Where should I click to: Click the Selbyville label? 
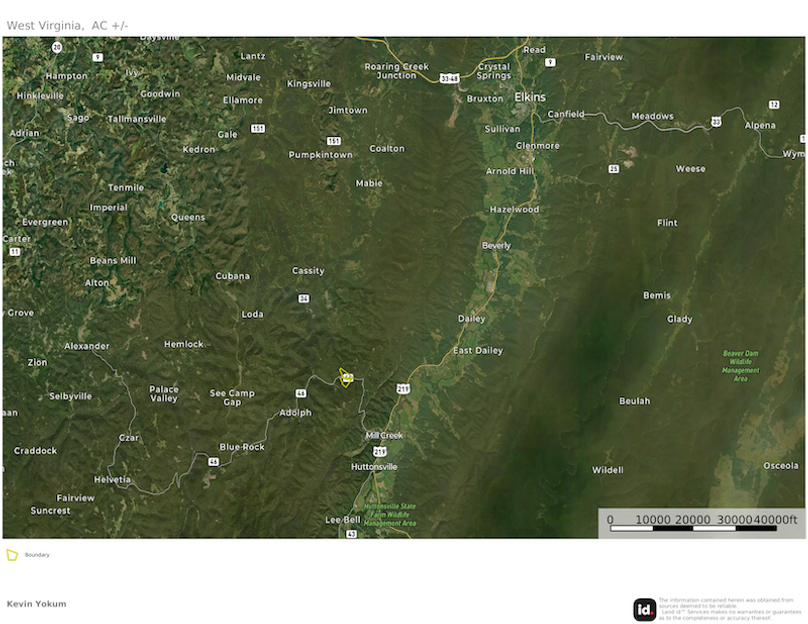coord(71,396)
